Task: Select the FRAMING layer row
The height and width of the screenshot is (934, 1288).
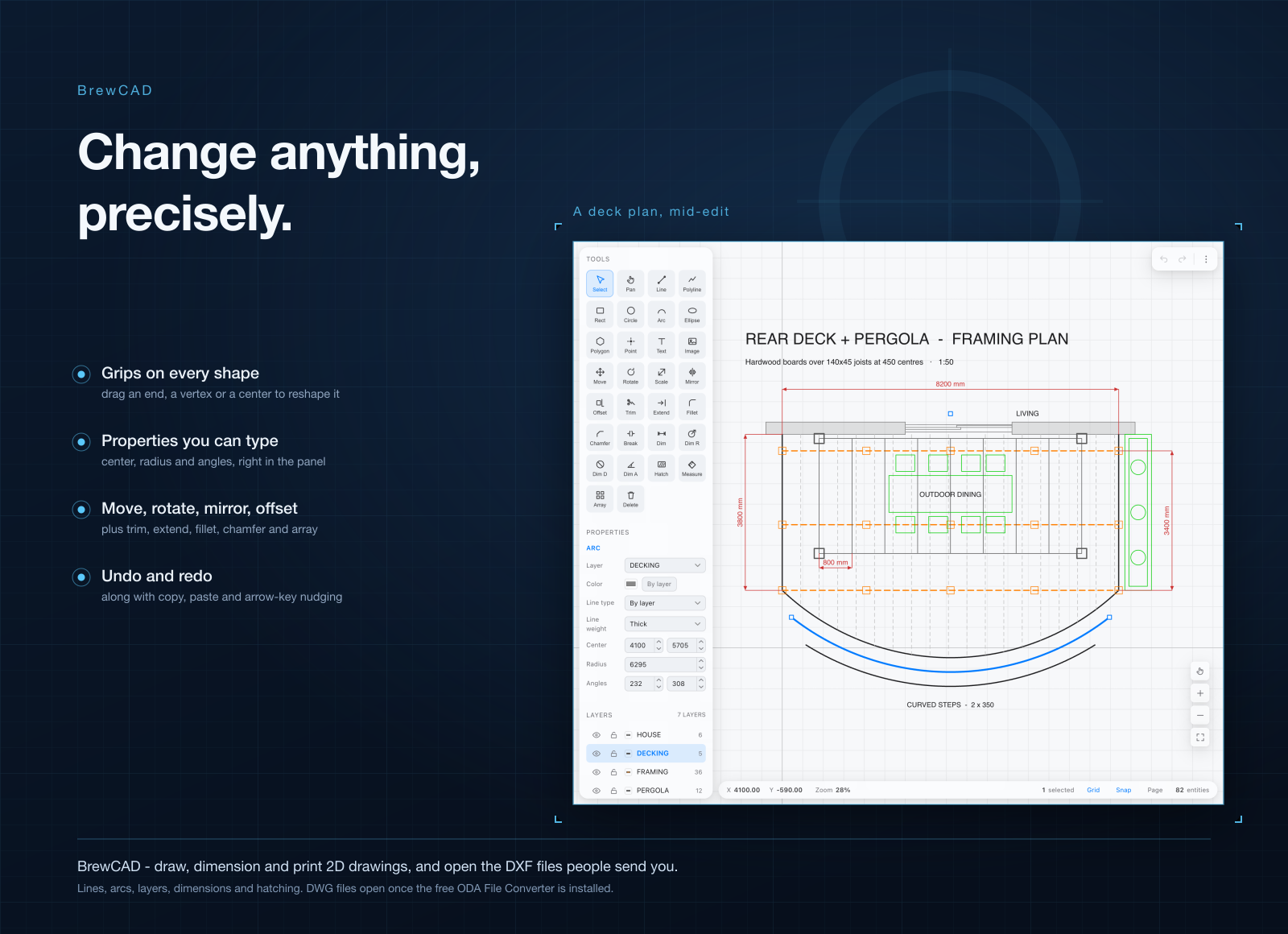Action: (x=646, y=772)
